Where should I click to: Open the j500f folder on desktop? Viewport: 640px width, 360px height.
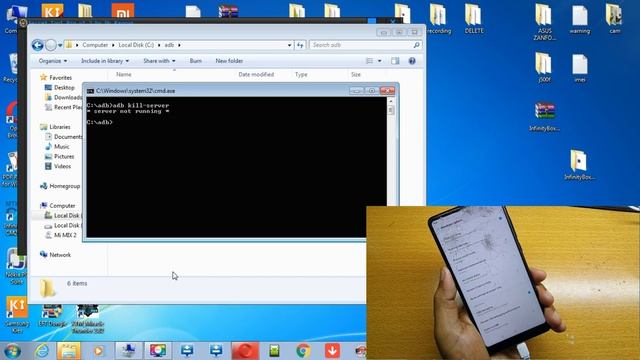coord(544,68)
